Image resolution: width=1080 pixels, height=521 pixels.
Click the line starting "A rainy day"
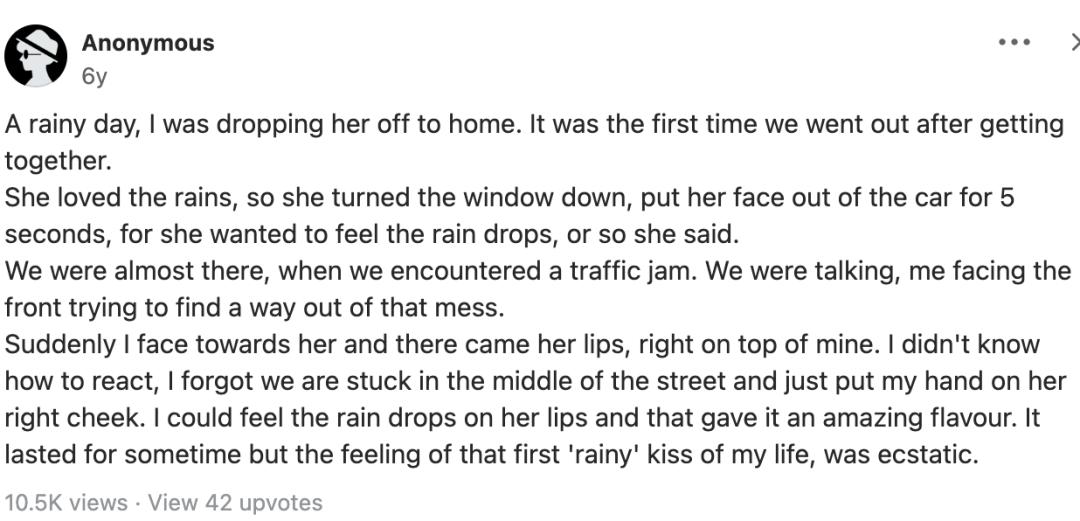[534, 125]
